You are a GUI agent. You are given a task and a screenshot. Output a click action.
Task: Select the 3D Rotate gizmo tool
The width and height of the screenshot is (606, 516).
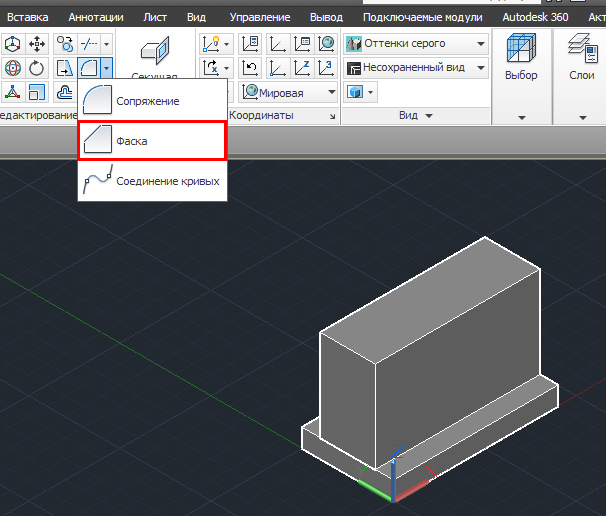click(13, 68)
